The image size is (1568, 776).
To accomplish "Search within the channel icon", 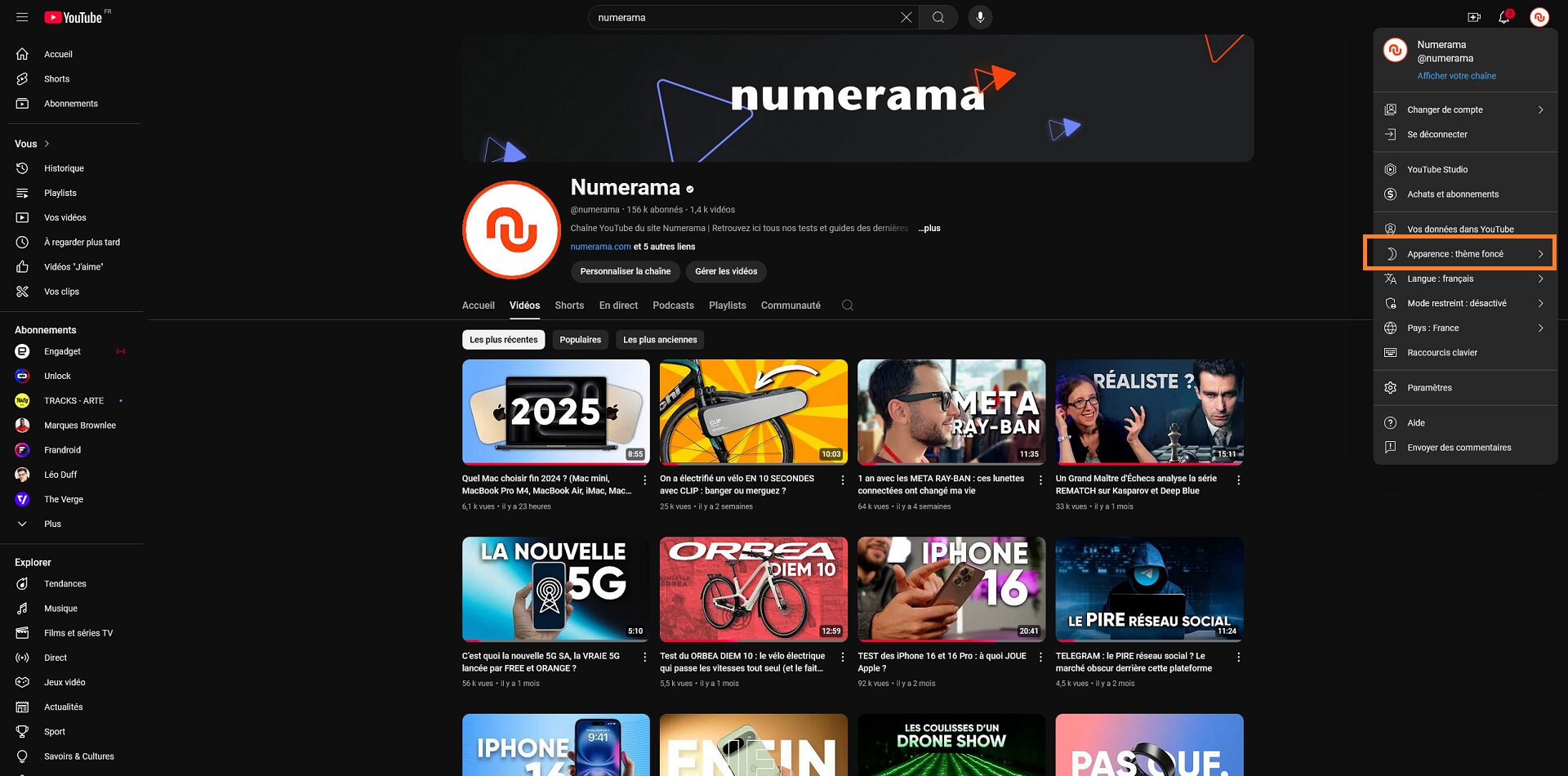I will [x=848, y=305].
